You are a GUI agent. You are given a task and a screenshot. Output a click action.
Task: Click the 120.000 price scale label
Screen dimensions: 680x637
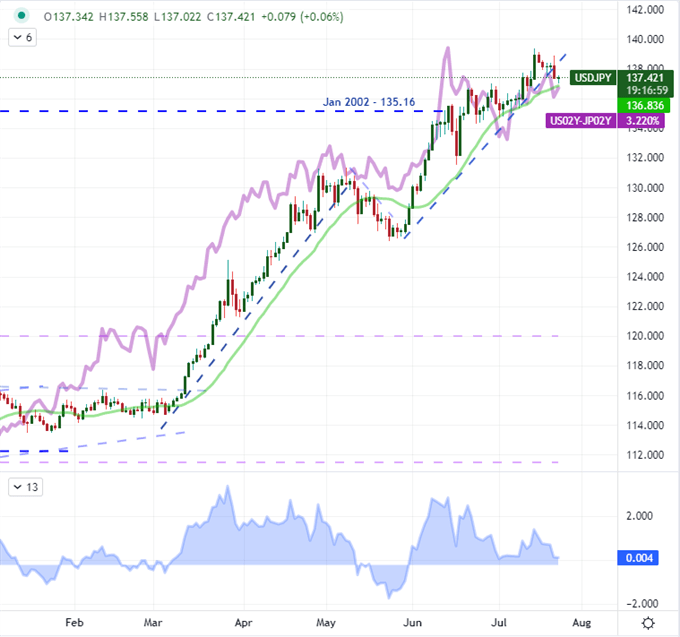click(x=645, y=336)
